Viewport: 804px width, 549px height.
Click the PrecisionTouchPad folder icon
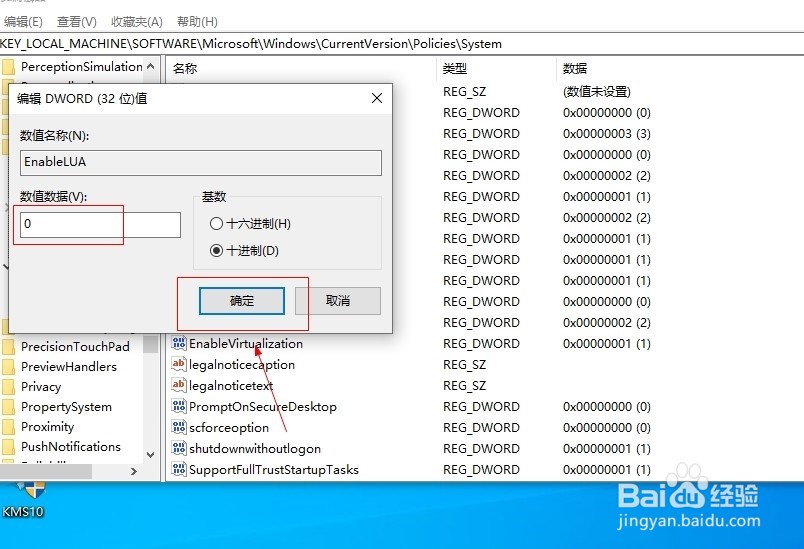point(8,347)
